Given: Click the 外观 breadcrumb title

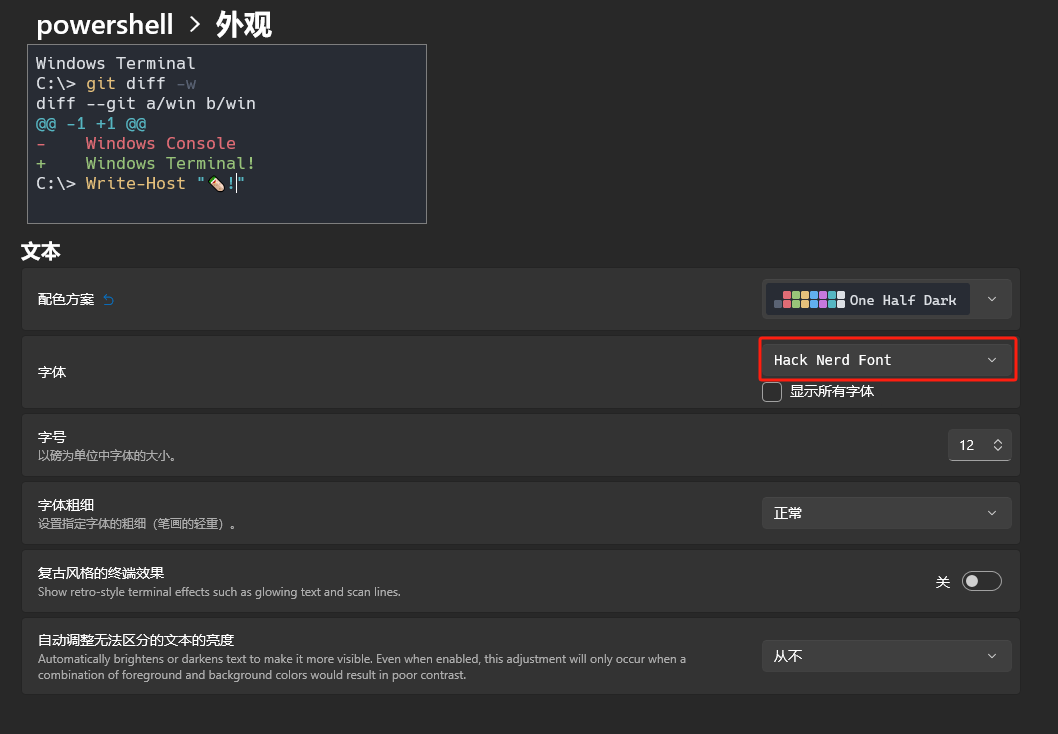Looking at the screenshot, I should [x=244, y=25].
